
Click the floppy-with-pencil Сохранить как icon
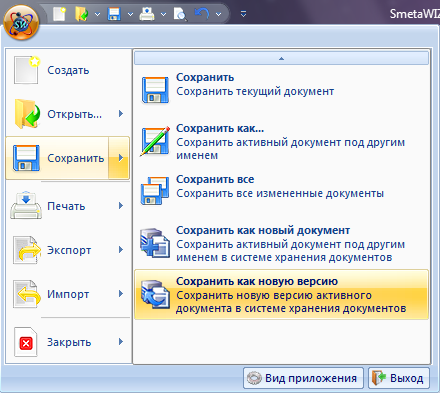click(x=155, y=141)
